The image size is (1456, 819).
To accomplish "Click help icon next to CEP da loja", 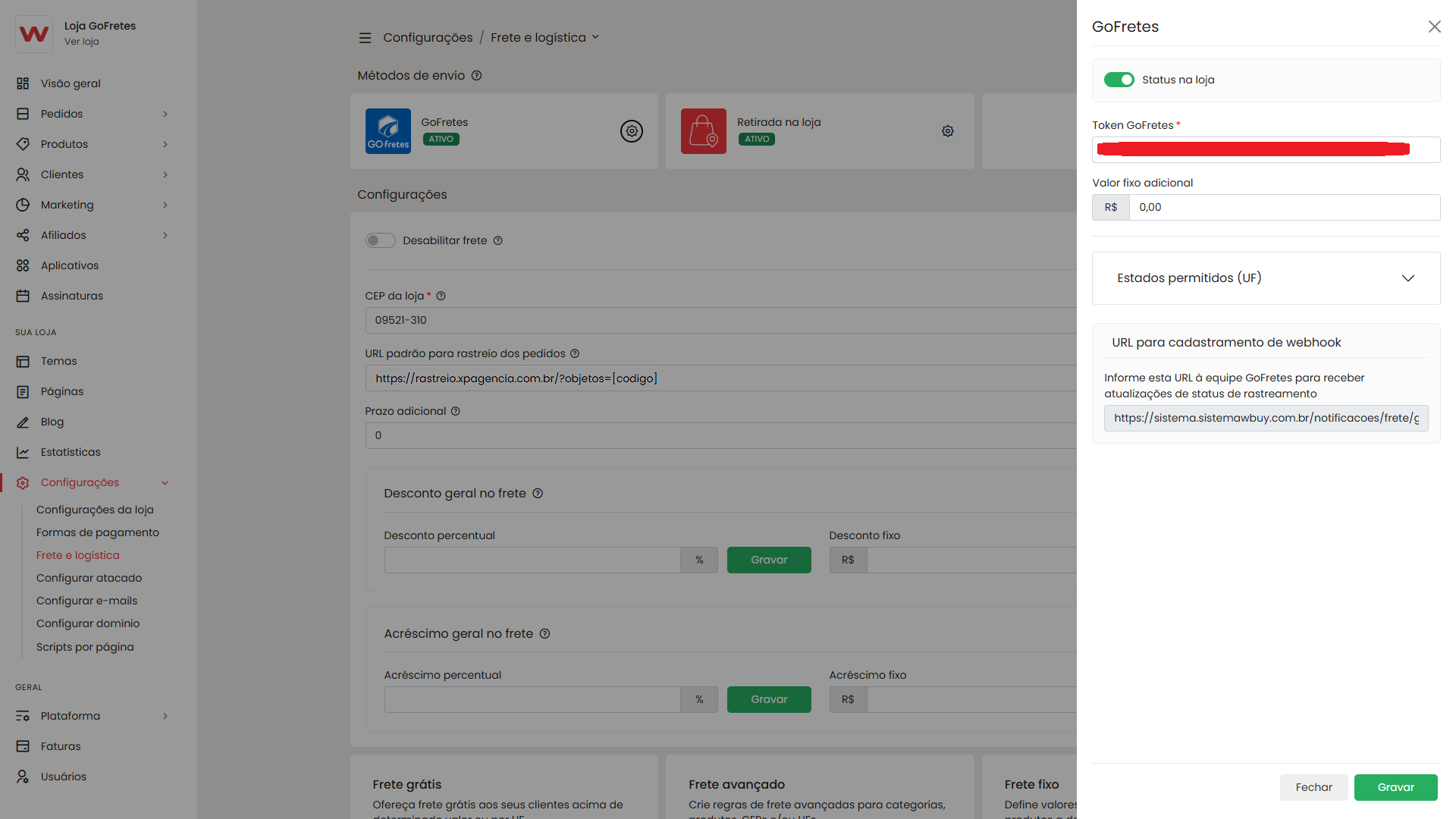I will coord(441,297).
